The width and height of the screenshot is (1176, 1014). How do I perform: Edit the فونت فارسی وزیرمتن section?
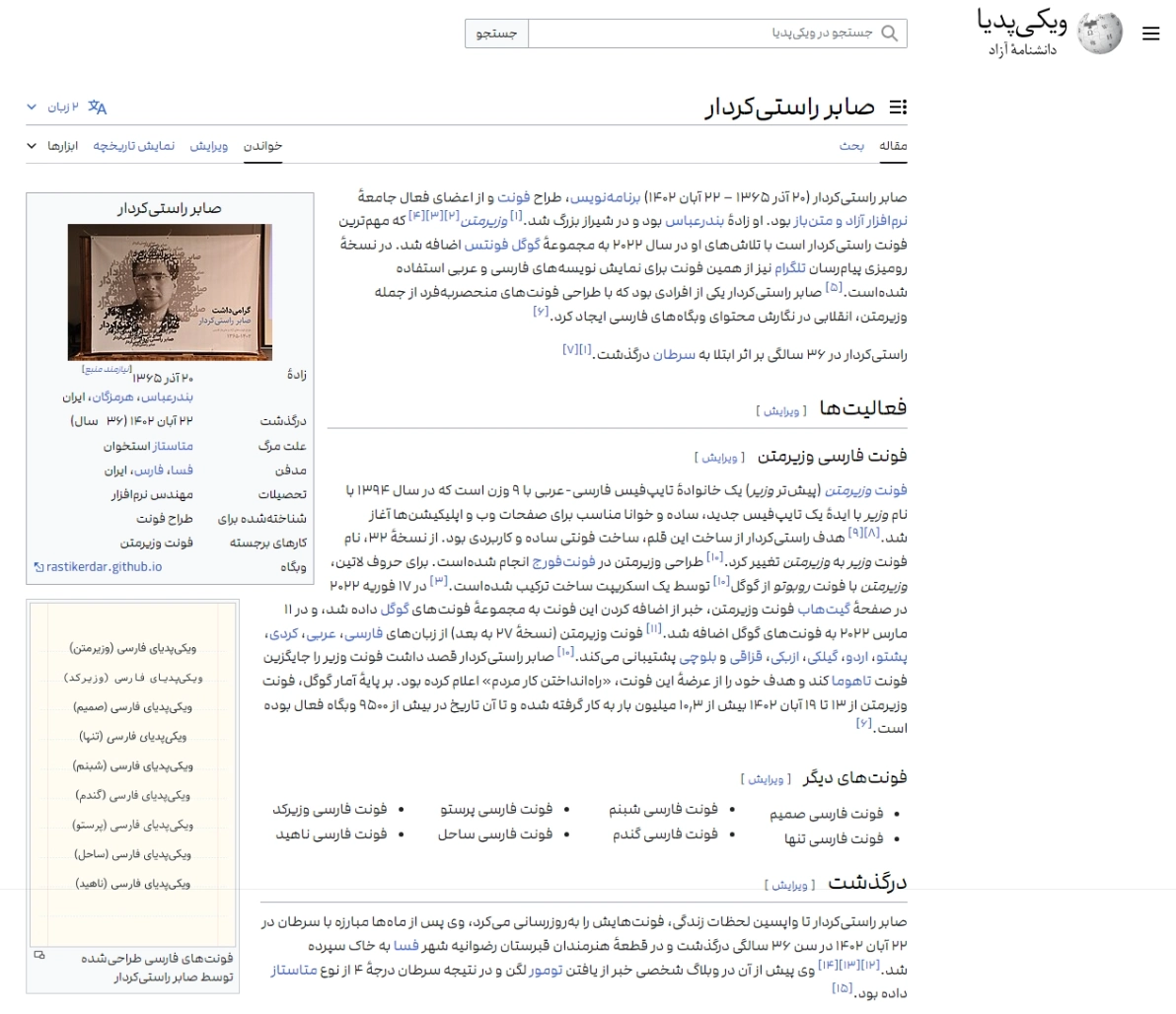click(720, 458)
